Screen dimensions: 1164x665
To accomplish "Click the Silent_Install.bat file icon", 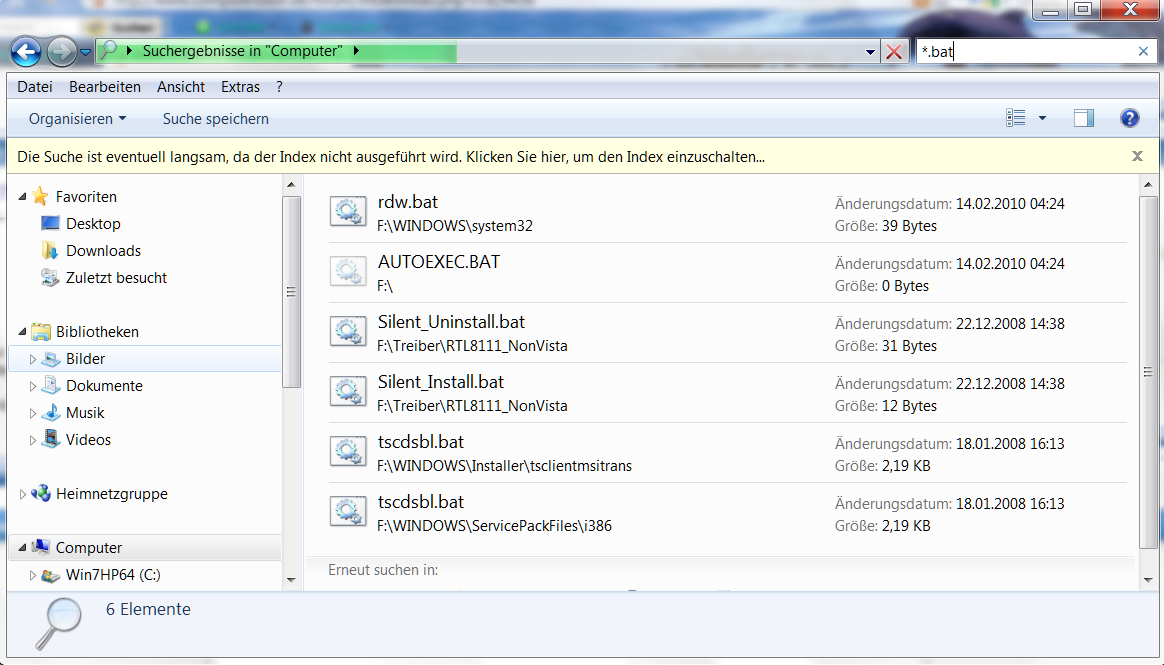I will click(x=348, y=392).
